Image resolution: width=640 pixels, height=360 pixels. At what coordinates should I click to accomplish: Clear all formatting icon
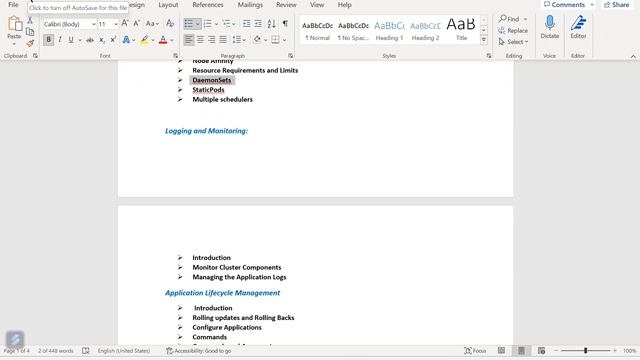[x=170, y=24]
